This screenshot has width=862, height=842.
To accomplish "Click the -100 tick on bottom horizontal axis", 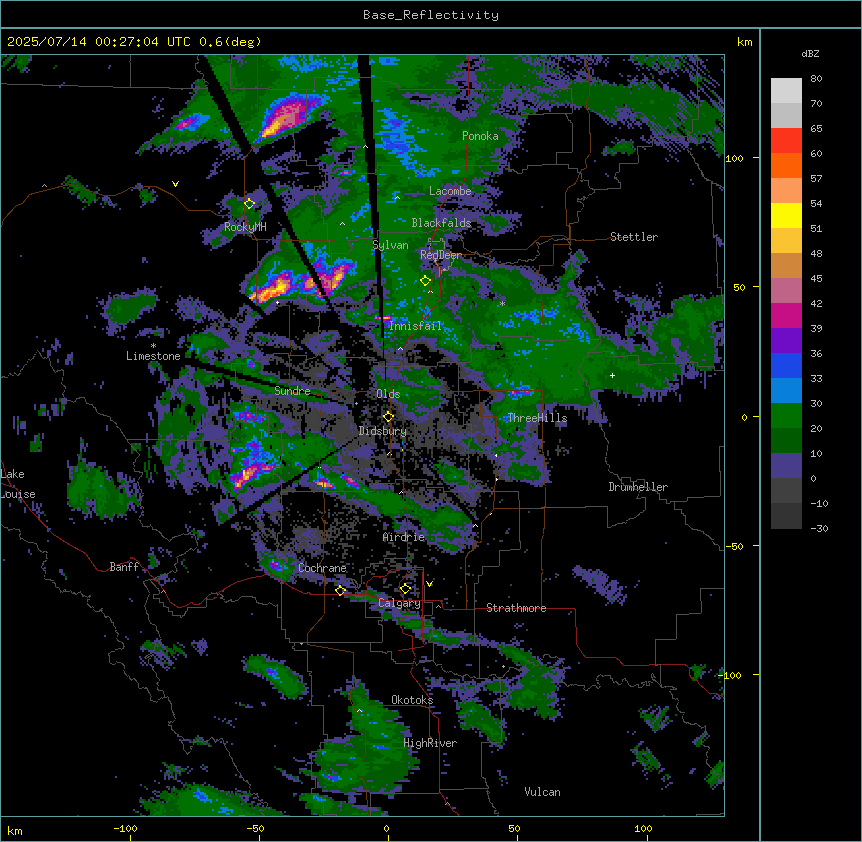I will coord(125,828).
